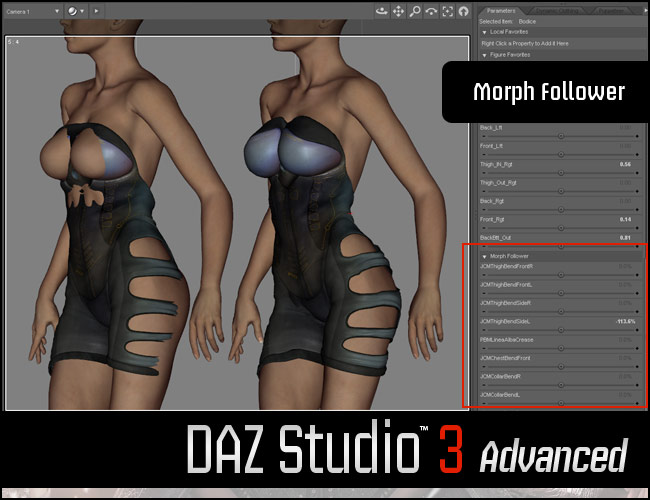This screenshot has height=500, width=650.
Task: Open the Camera 1 view dropdown
Action: pyautogui.click(x=32, y=12)
